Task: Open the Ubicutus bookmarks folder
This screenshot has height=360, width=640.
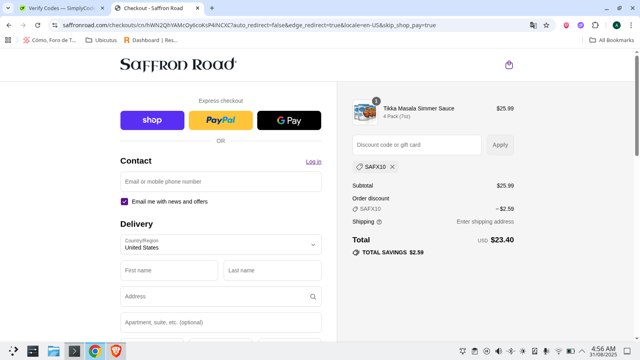Action: point(101,40)
